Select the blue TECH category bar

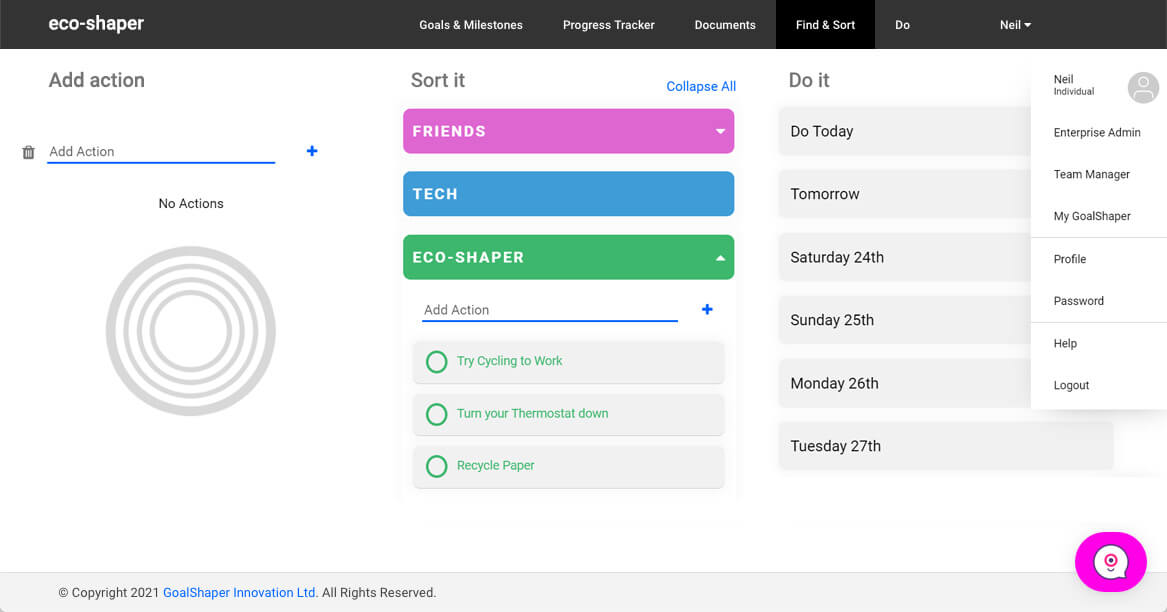tap(568, 194)
